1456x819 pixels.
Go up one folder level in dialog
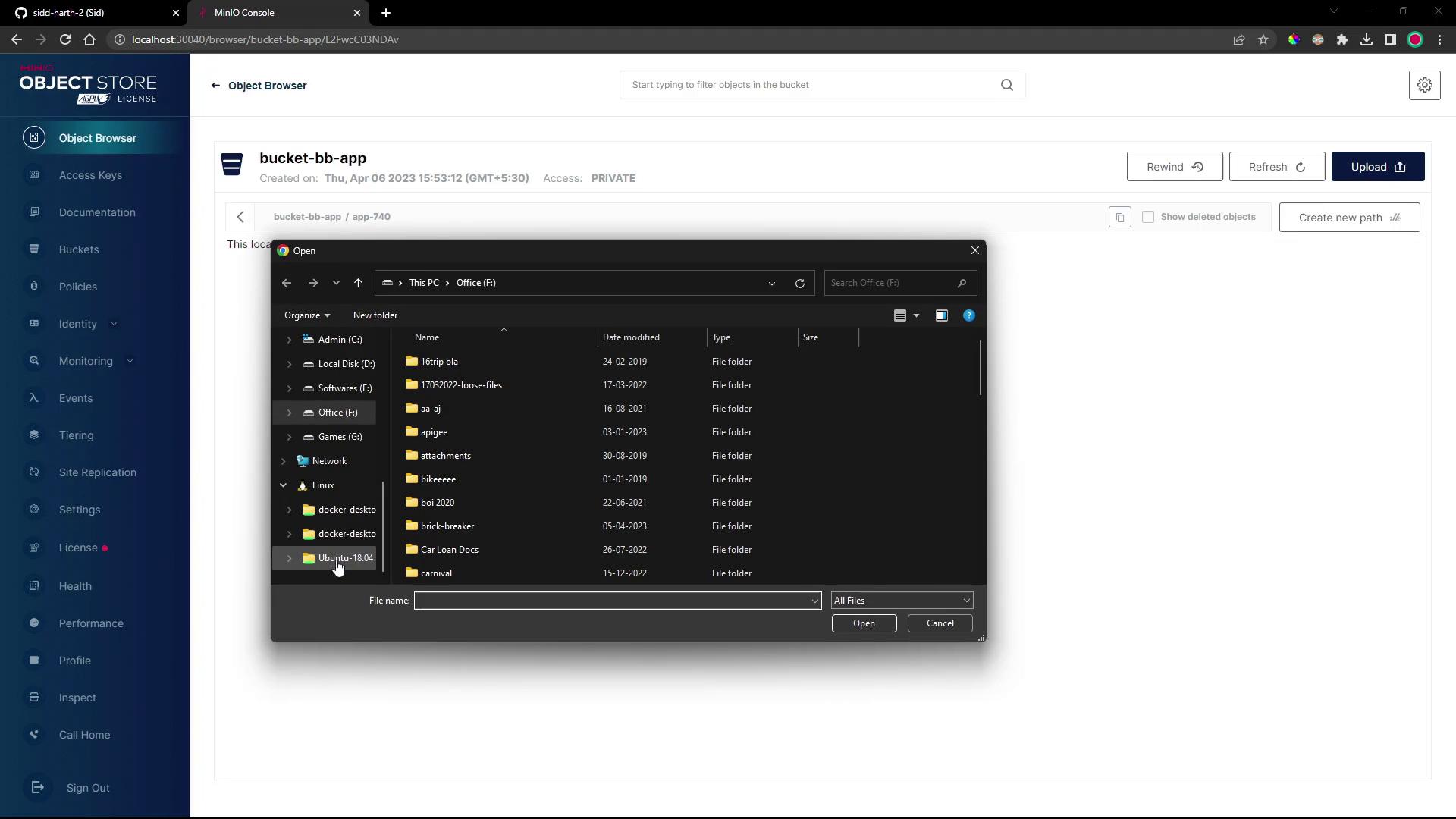(x=358, y=283)
